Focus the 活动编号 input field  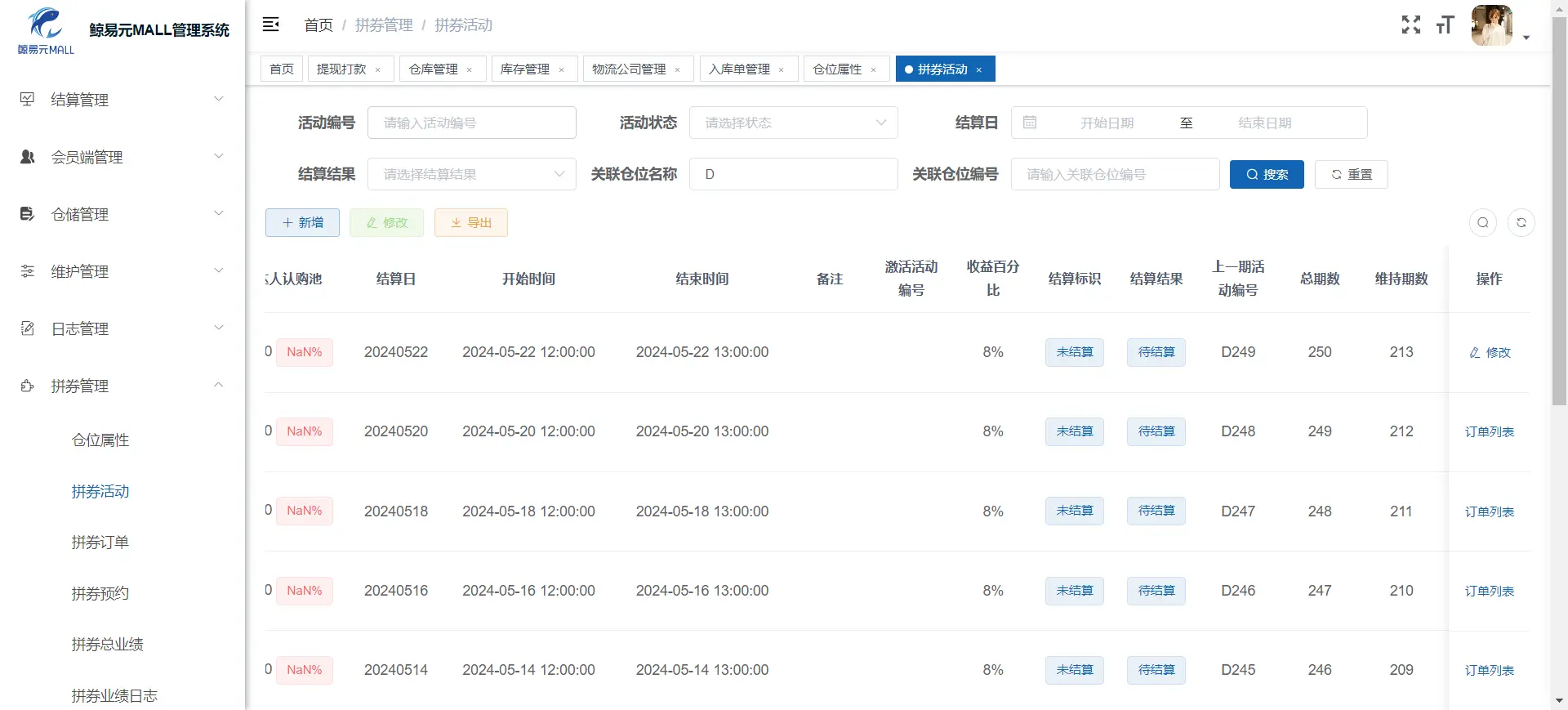coord(472,123)
